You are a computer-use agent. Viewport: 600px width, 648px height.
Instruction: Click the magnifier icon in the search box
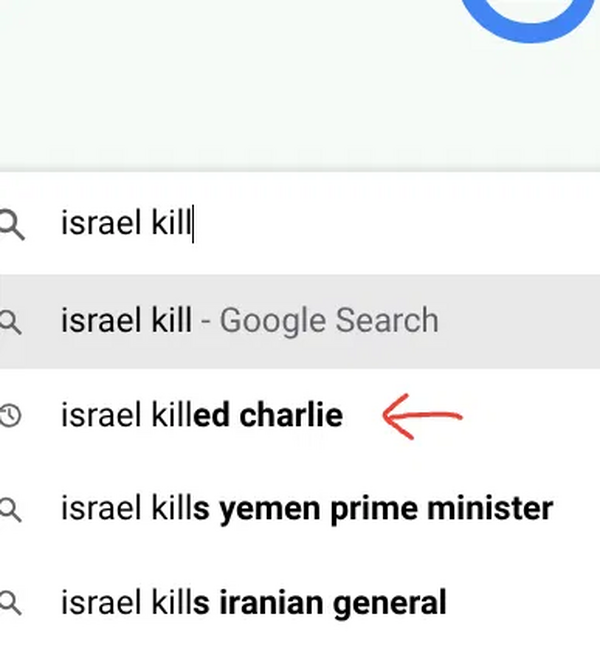[x=10, y=225]
